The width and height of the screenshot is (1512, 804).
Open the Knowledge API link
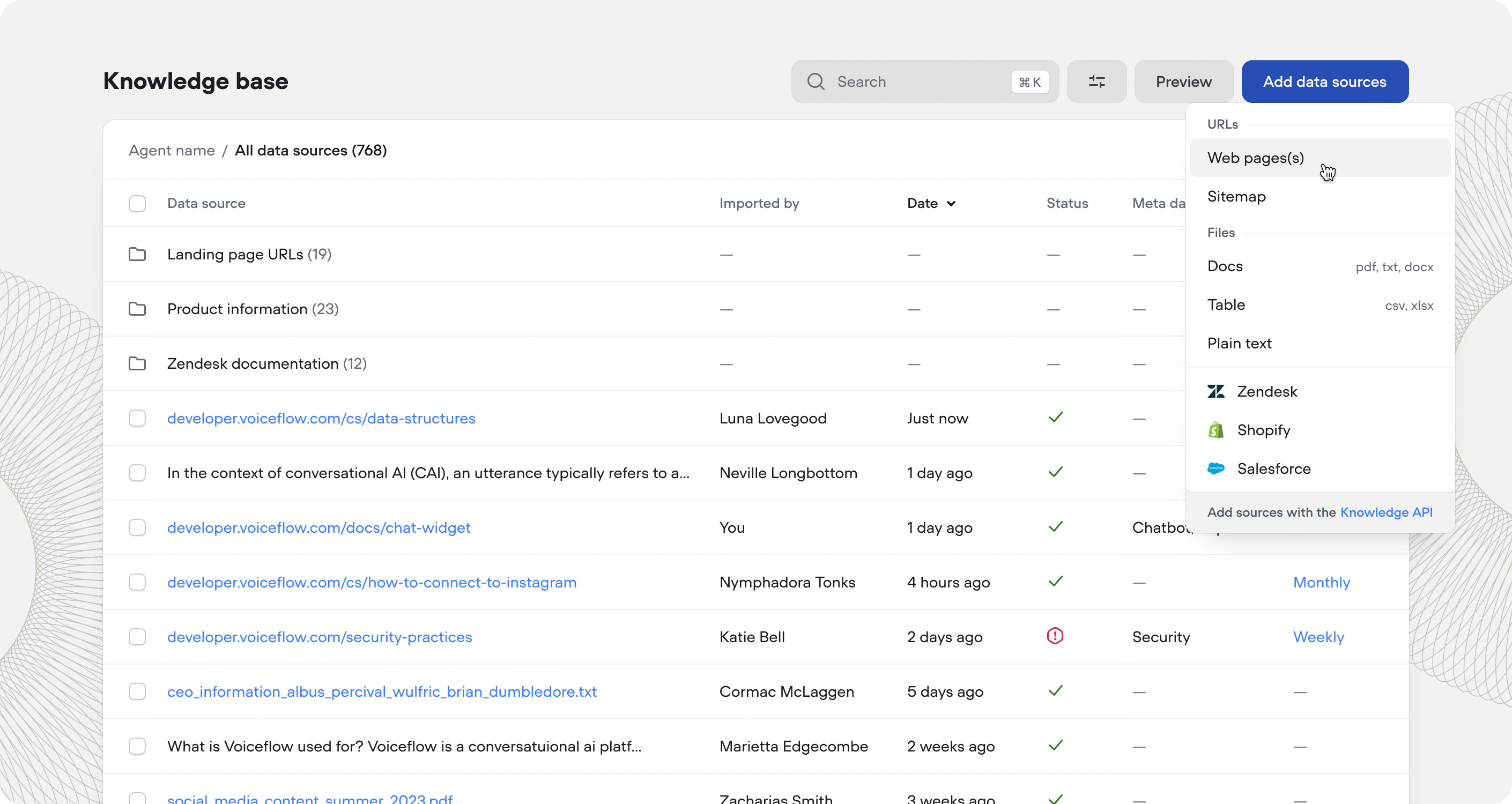1386,512
